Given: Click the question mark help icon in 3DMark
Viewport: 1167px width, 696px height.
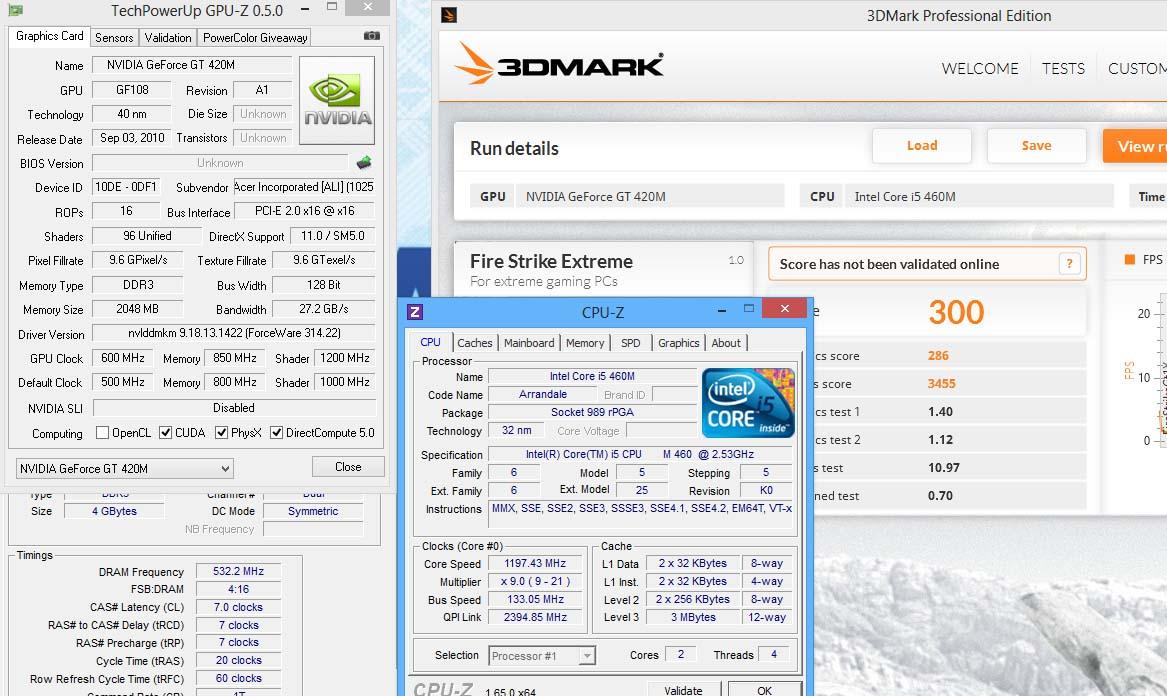Looking at the screenshot, I should tap(1070, 264).
